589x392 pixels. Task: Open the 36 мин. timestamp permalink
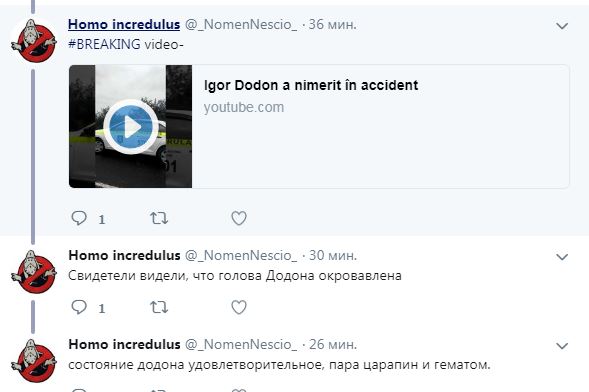click(332, 24)
